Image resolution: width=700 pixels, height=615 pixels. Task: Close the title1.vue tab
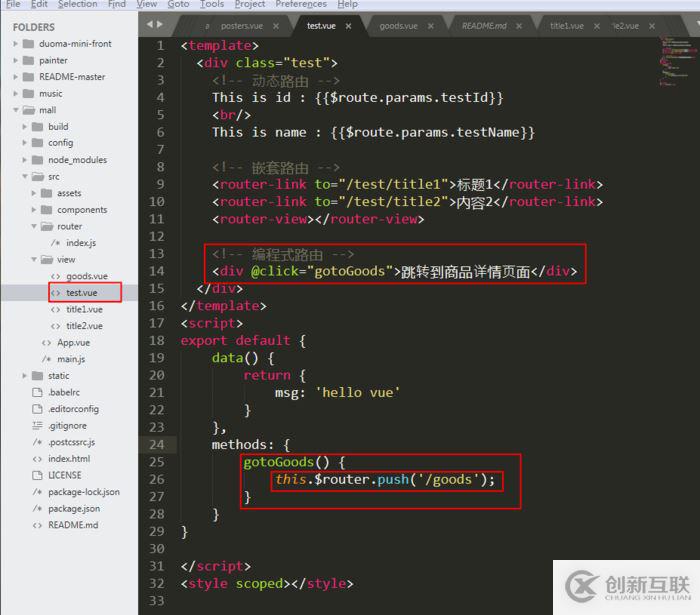pyautogui.click(x=597, y=26)
